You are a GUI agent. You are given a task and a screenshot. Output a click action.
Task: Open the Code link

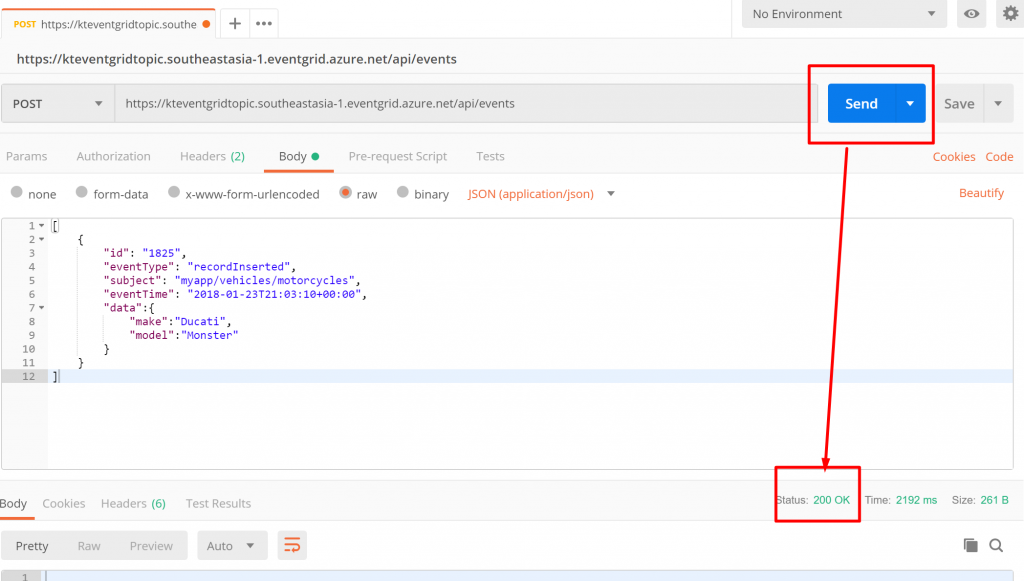pyautogui.click(x=999, y=157)
